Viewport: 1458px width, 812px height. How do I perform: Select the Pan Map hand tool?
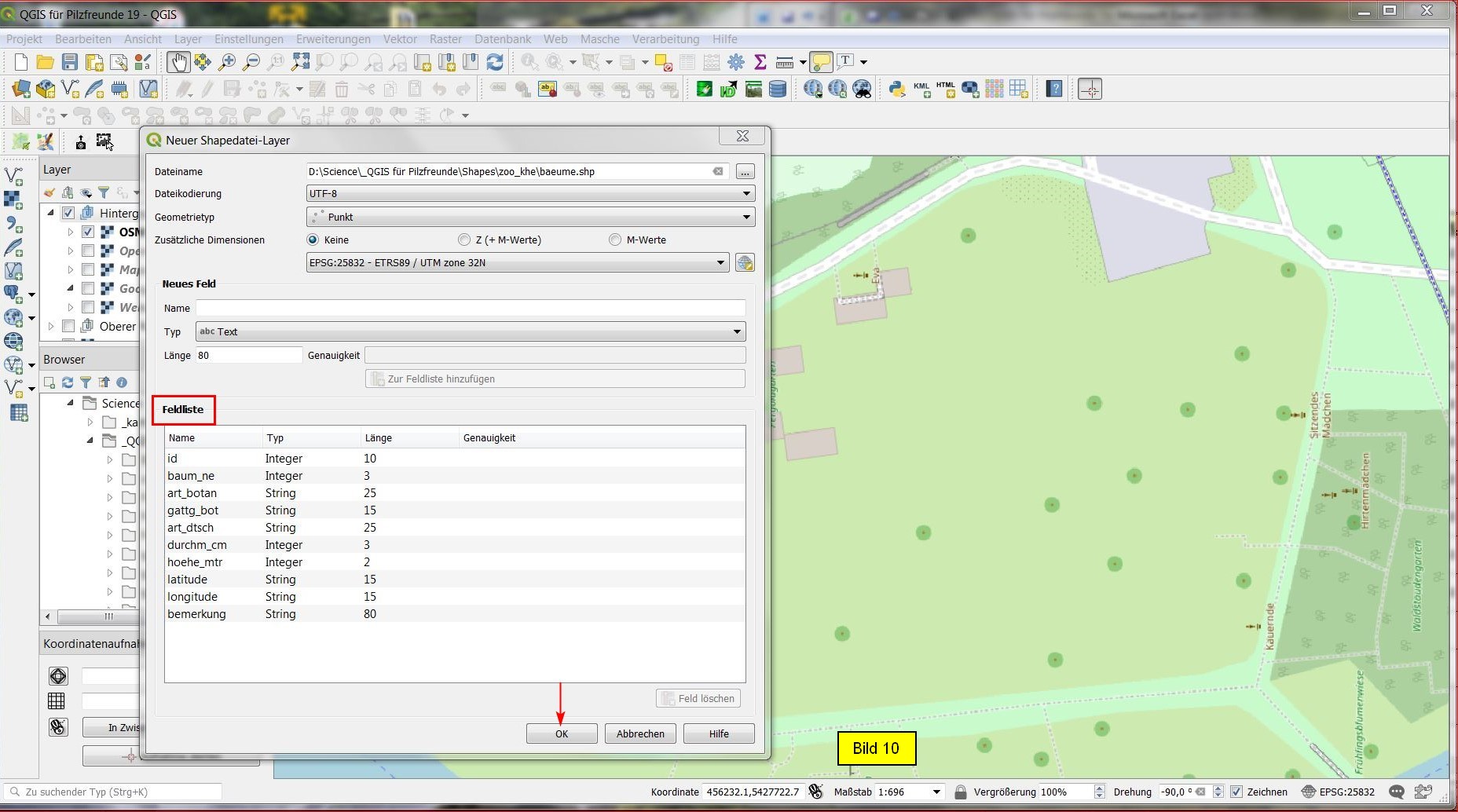point(178,62)
